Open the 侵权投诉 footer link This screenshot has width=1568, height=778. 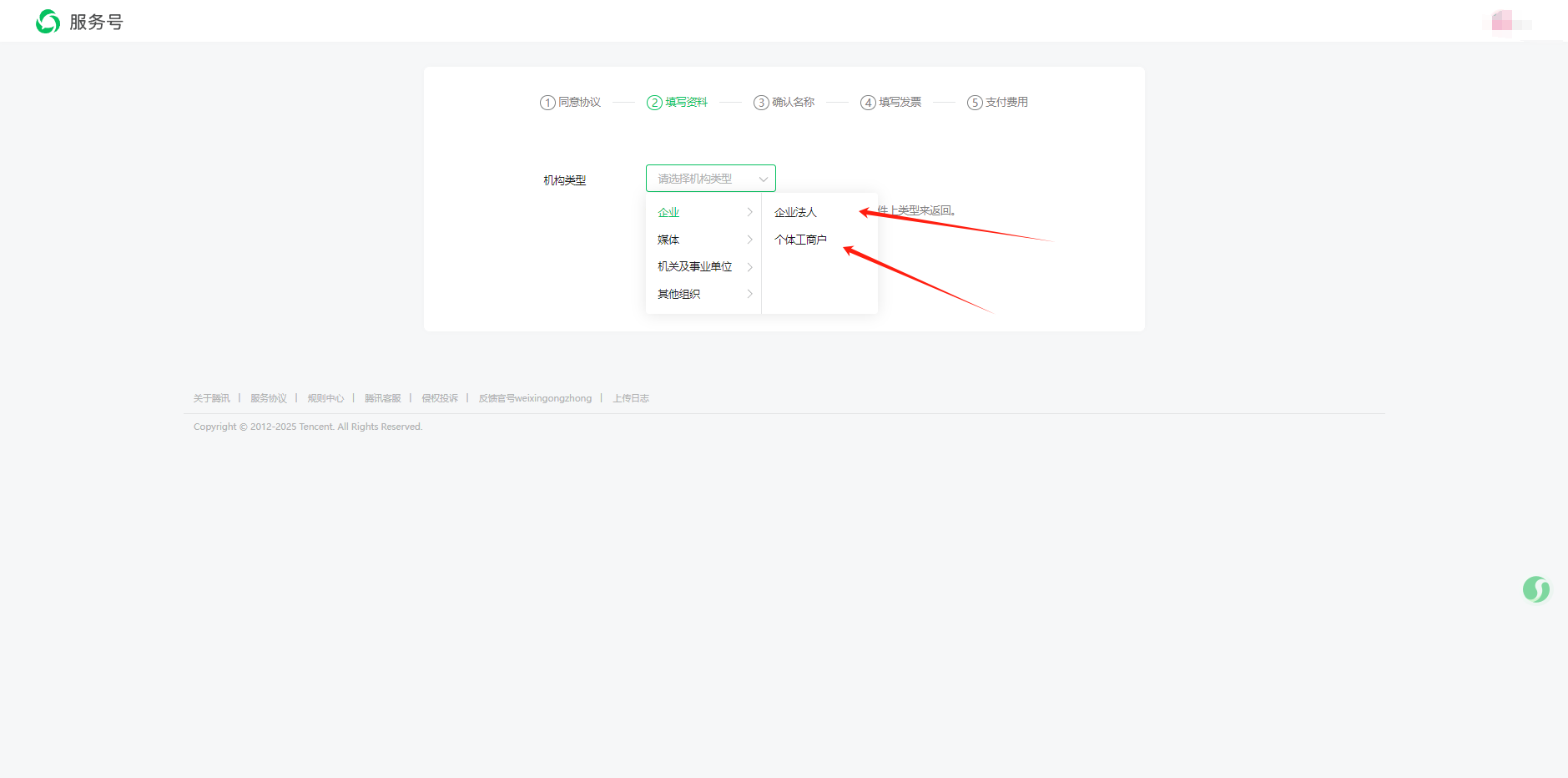tap(440, 398)
